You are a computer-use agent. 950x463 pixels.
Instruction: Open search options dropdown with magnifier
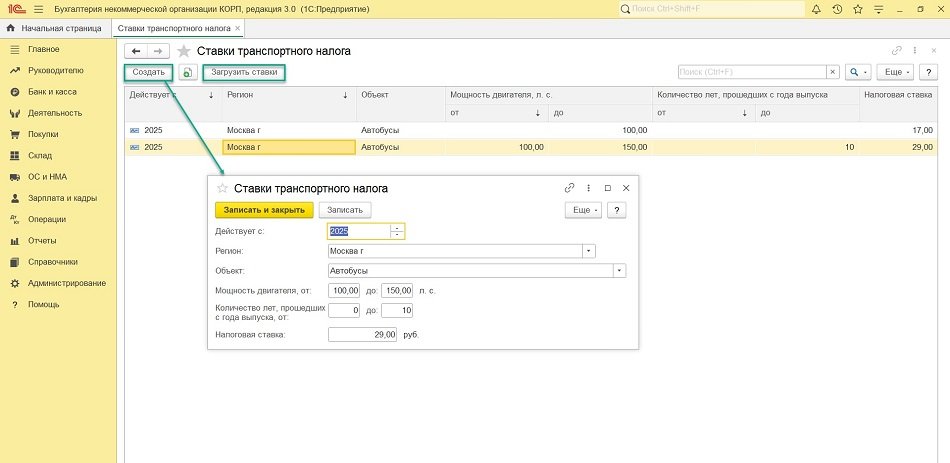[858, 72]
